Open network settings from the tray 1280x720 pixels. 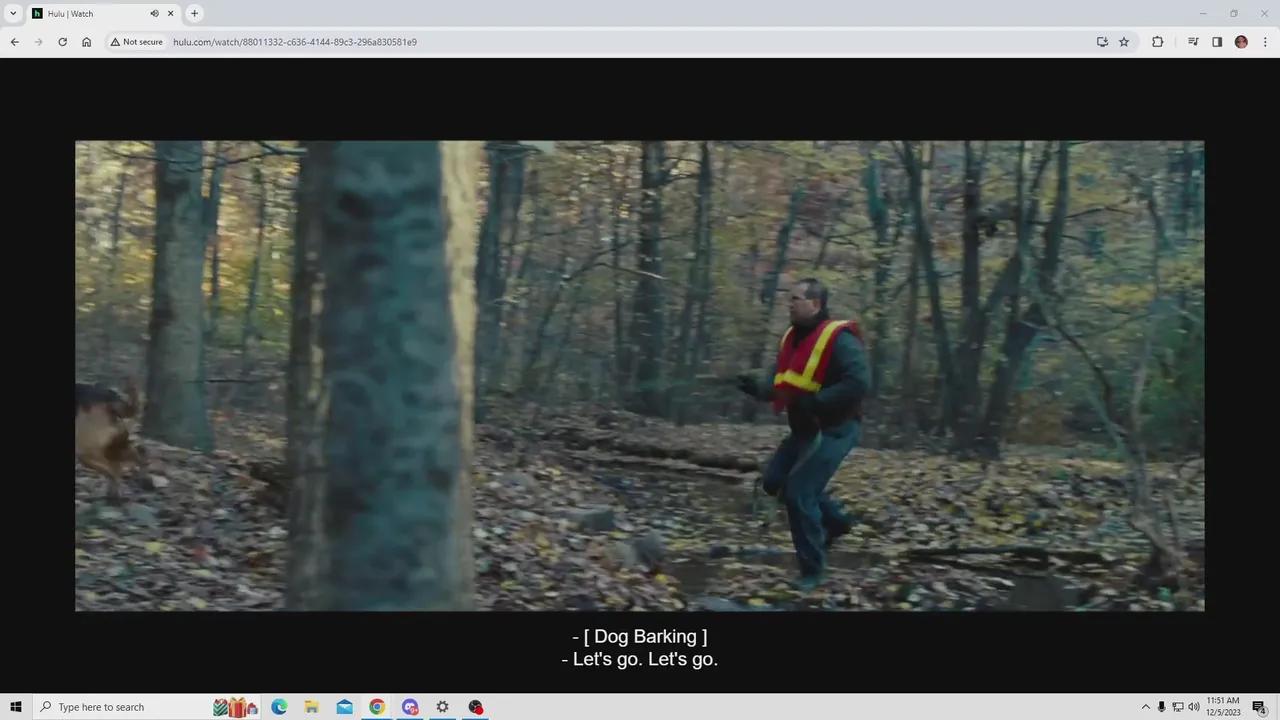1178,707
